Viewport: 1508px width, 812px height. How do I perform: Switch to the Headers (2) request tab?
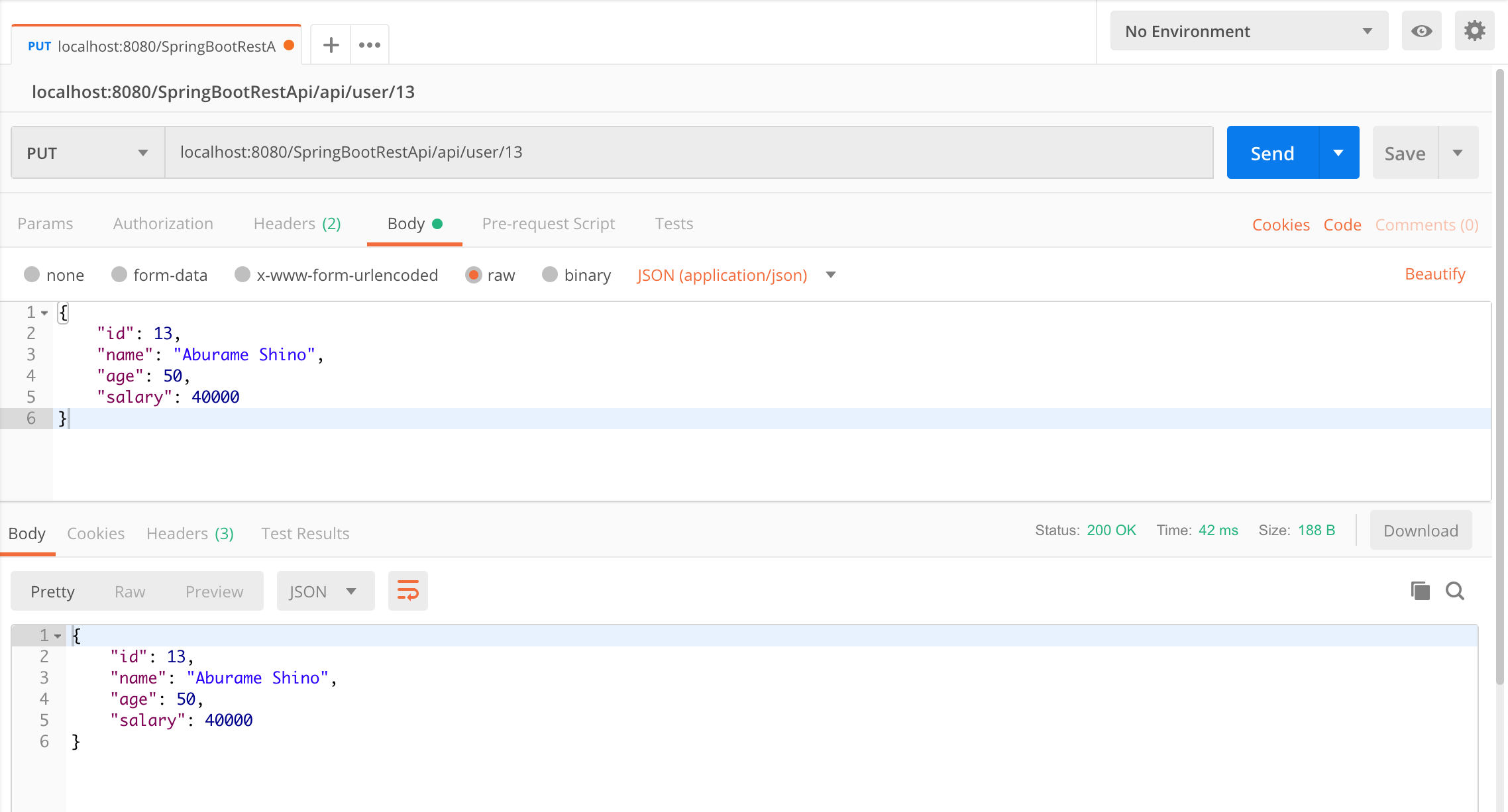(297, 224)
